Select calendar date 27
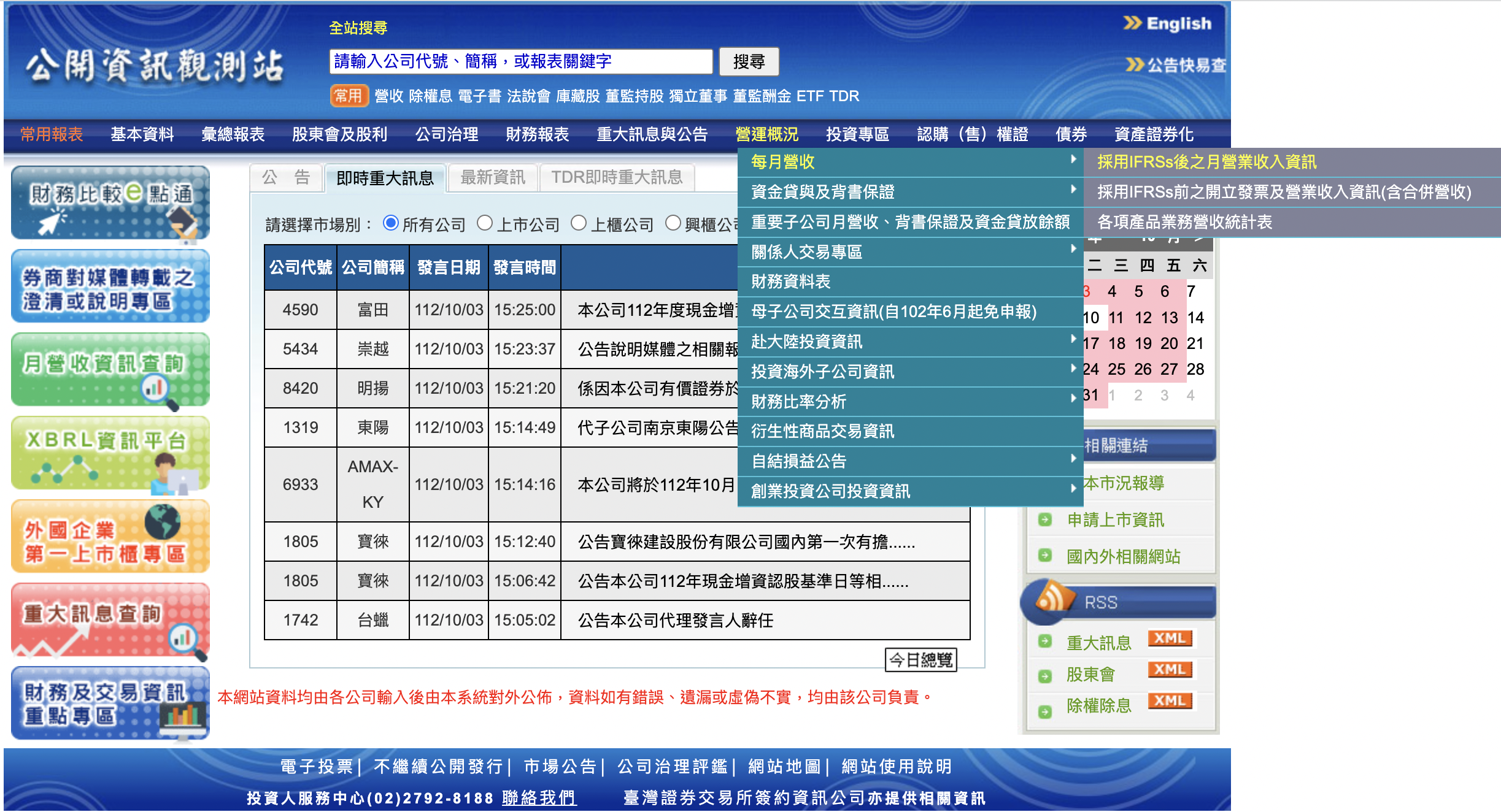This screenshot has width=1501, height=812. [1169, 369]
